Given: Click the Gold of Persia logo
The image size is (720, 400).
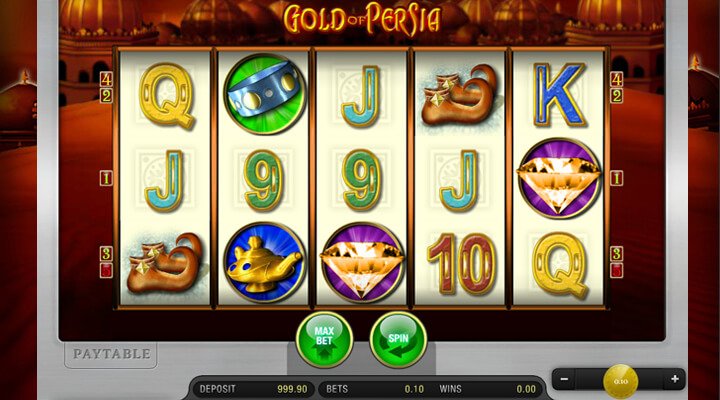Looking at the screenshot, I should pos(362,19).
